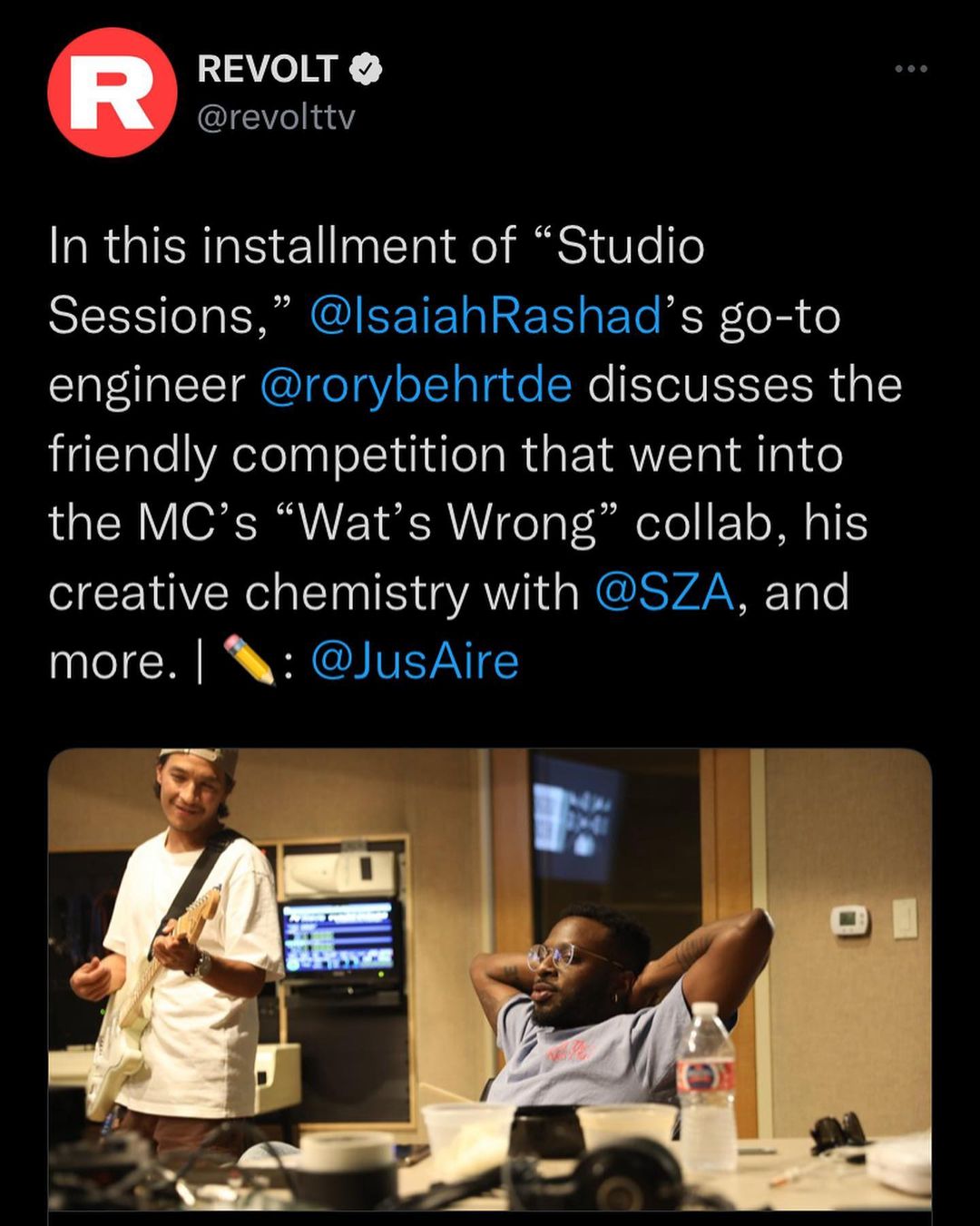Click the pencil emoji before @JusAire
This screenshot has height=1226, width=980.
coord(249,660)
